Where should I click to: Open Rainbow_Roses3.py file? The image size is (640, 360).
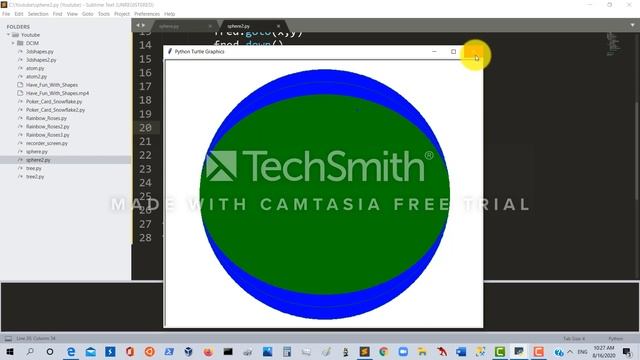pyautogui.click(x=48, y=135)
